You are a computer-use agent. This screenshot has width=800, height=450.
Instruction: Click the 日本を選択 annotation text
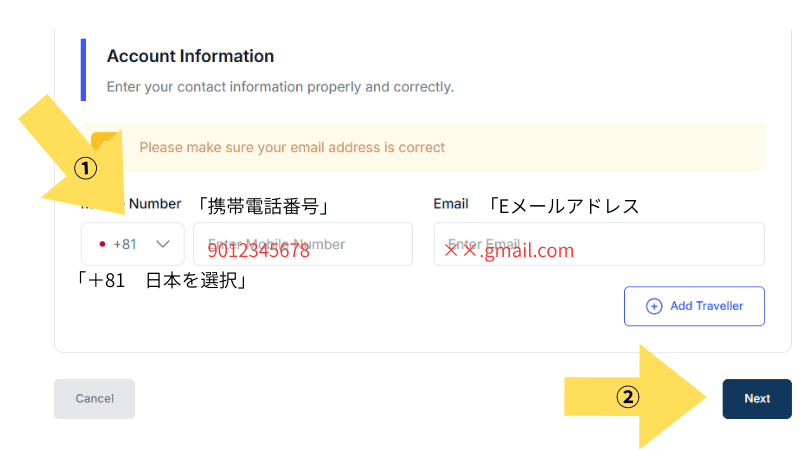coord(194,280)
